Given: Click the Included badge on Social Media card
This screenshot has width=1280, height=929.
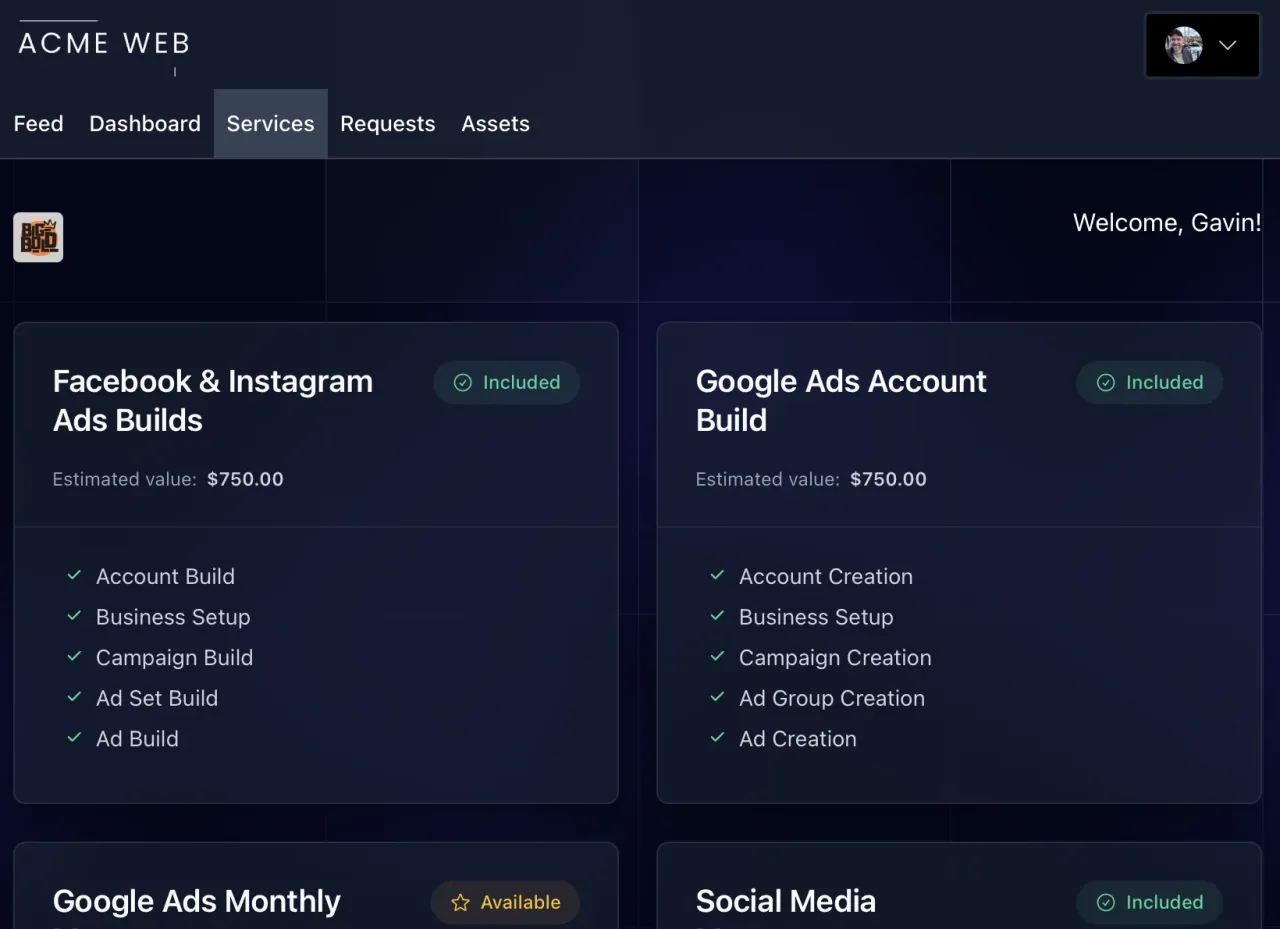Looking at the screenshot, I should pyautogui.click(x=1149, y=902).
